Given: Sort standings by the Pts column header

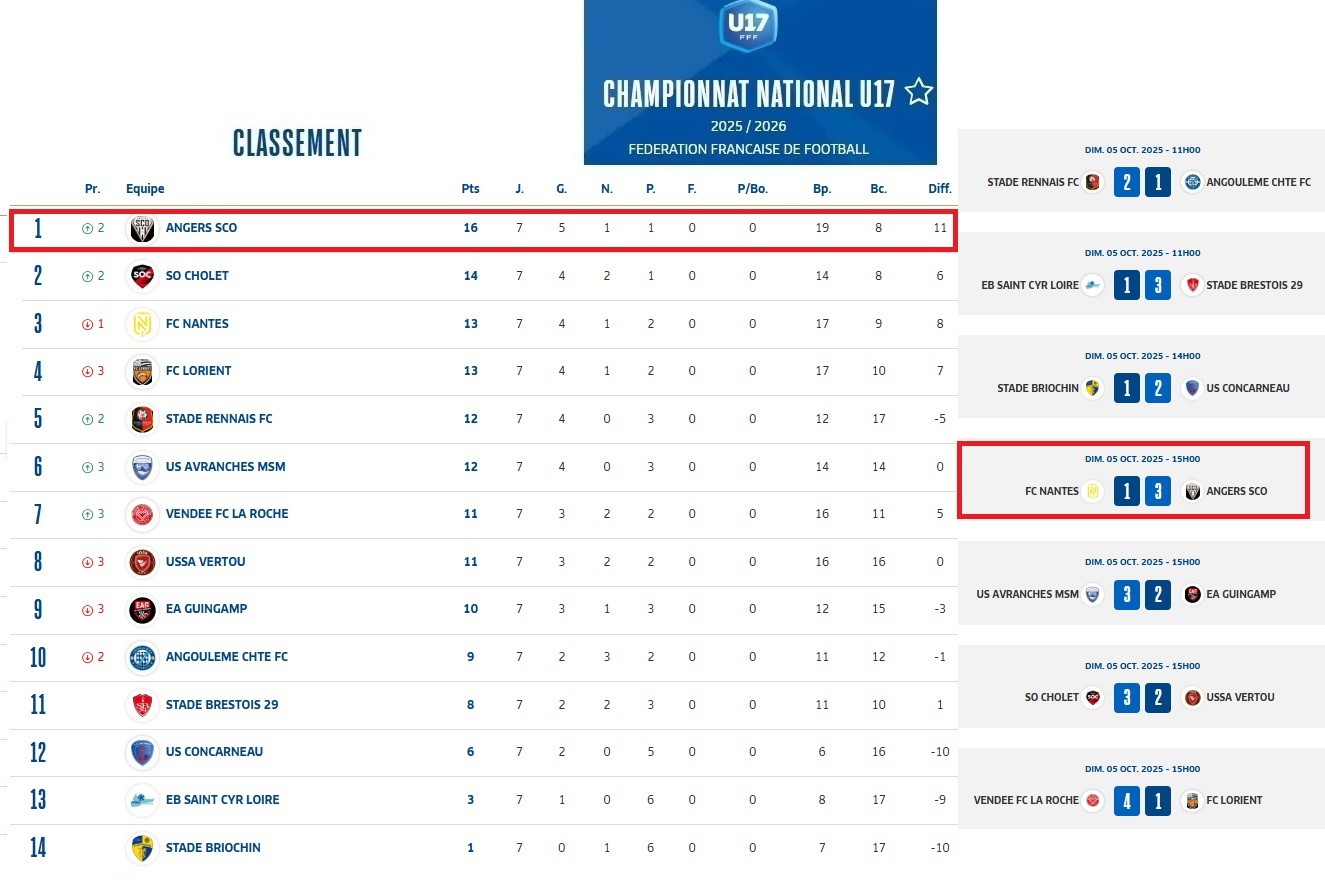Looking at the screenshot, I should point(470,189).
